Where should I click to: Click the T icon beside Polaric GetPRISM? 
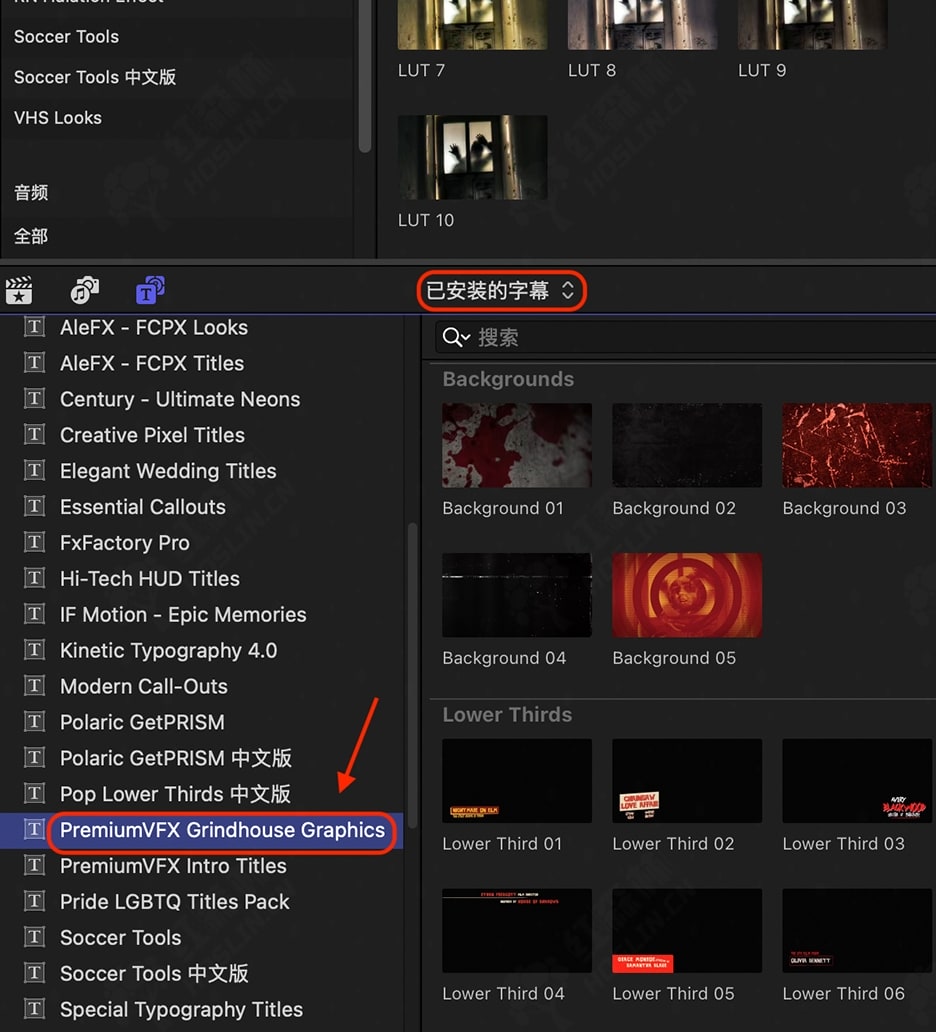point(34,721)
